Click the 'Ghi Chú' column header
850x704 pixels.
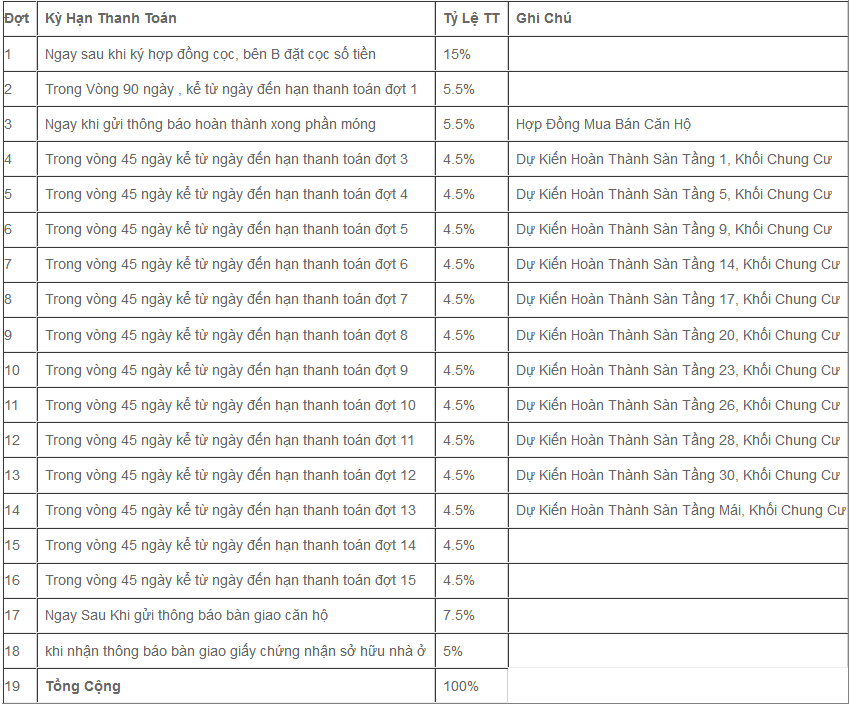[544, 19]
